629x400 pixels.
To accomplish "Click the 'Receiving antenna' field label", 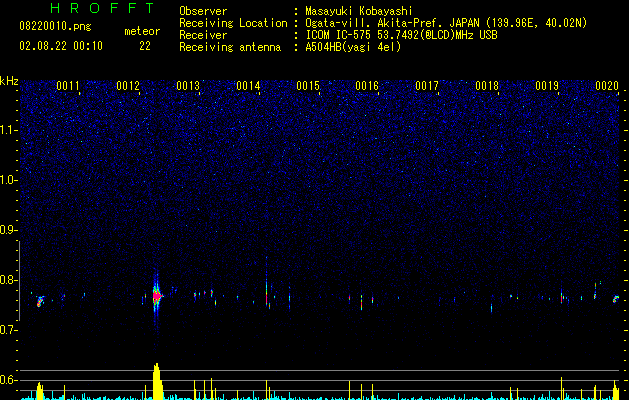I will point(230,47).
